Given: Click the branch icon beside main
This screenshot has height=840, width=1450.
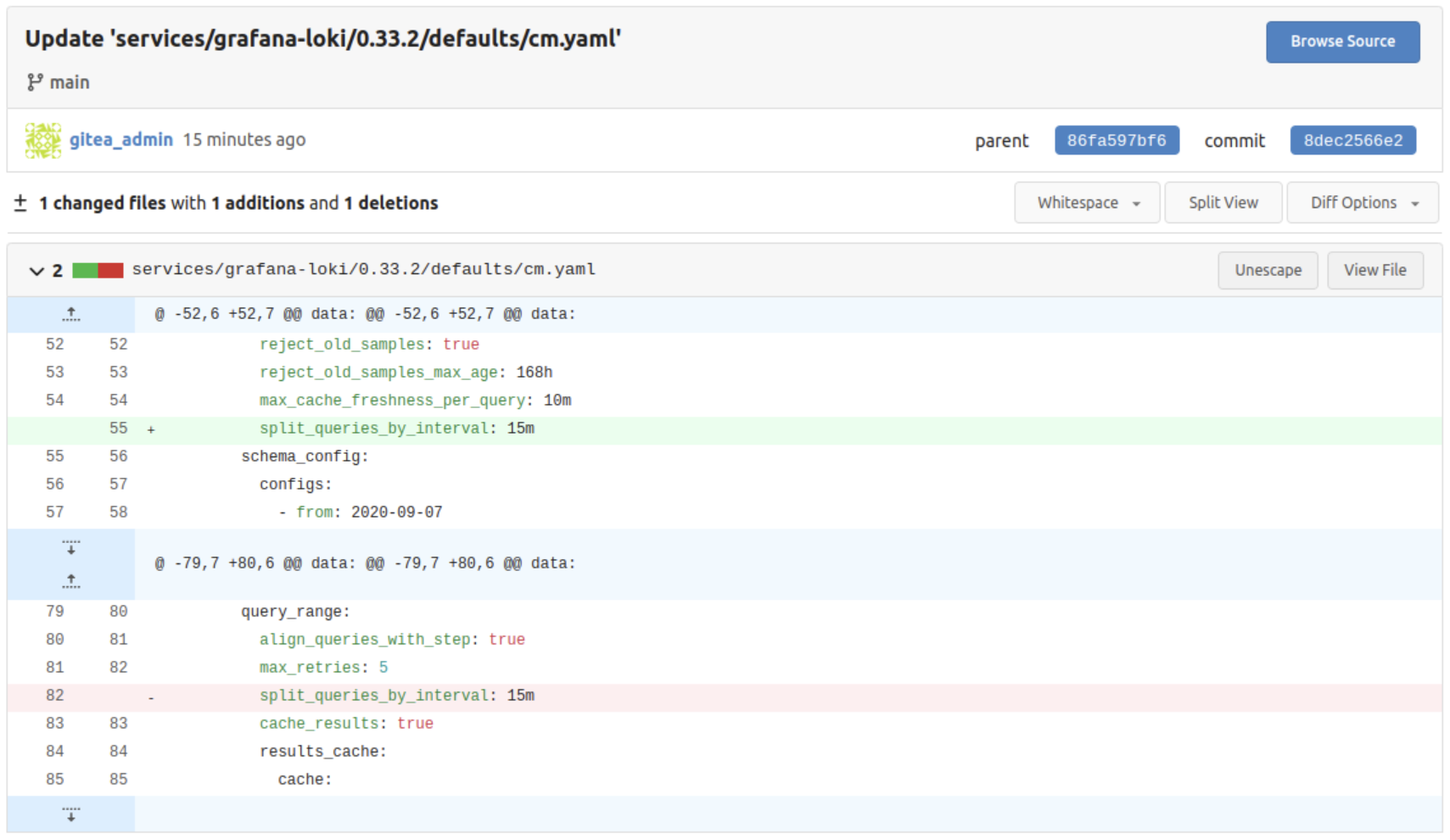Looking at the screenshot, I should (x=35, y=82).
